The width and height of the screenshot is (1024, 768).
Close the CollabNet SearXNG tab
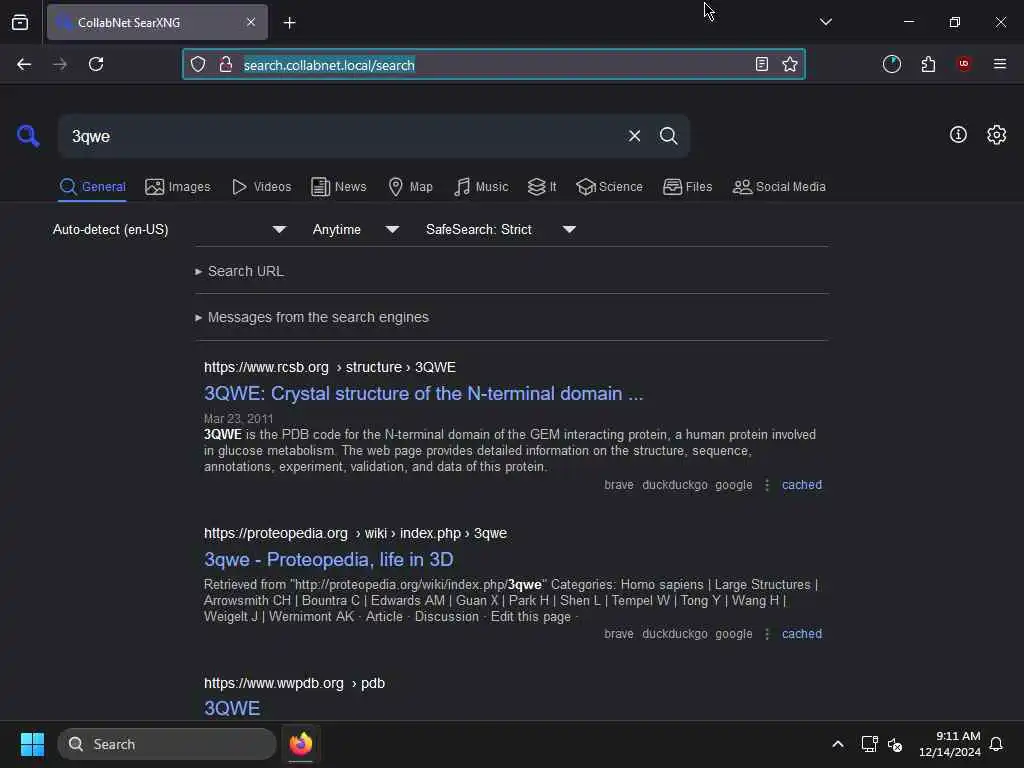251,22
